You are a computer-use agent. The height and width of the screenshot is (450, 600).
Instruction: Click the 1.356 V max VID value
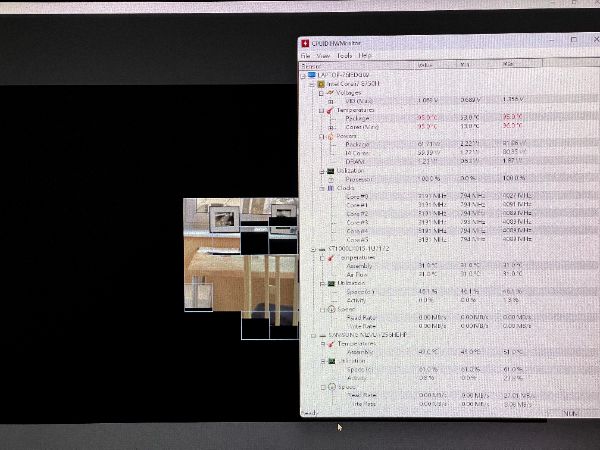513,99
